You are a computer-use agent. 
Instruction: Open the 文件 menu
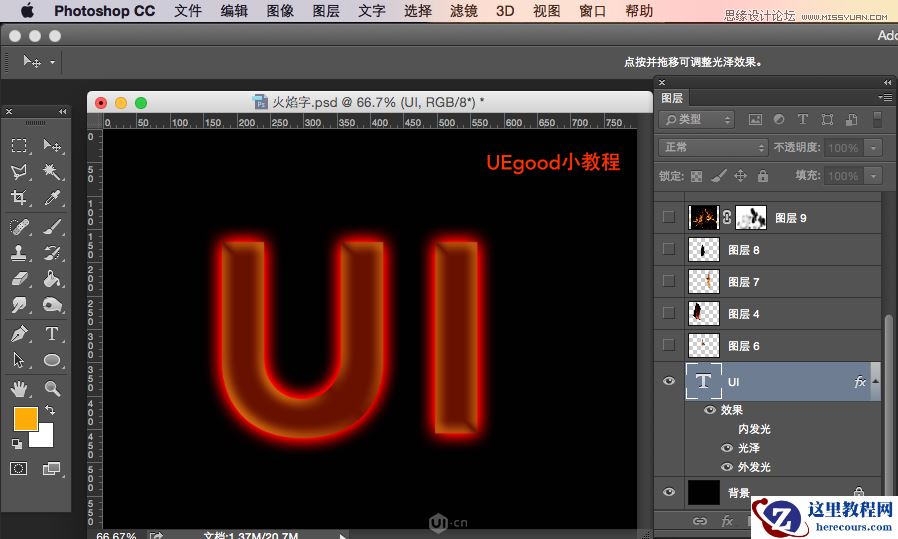[x=188, y=11]
